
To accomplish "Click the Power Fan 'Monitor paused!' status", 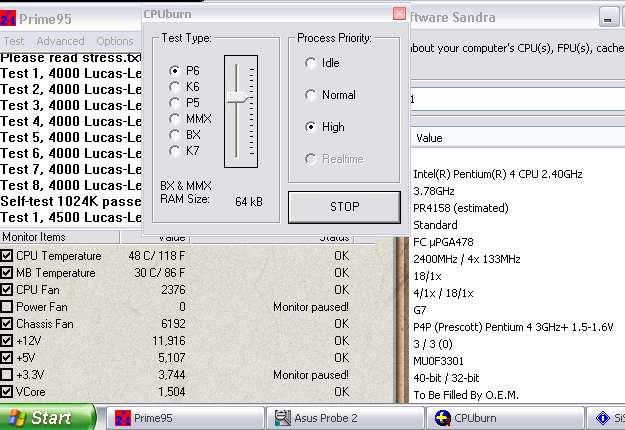I will pyautogui.click(x=311, y=307).
